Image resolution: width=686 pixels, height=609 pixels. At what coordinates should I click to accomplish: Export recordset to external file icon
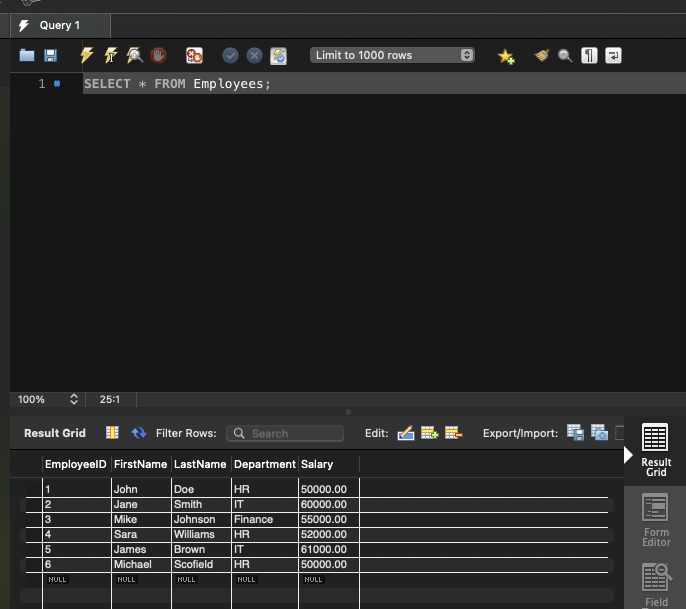(575, 433)
